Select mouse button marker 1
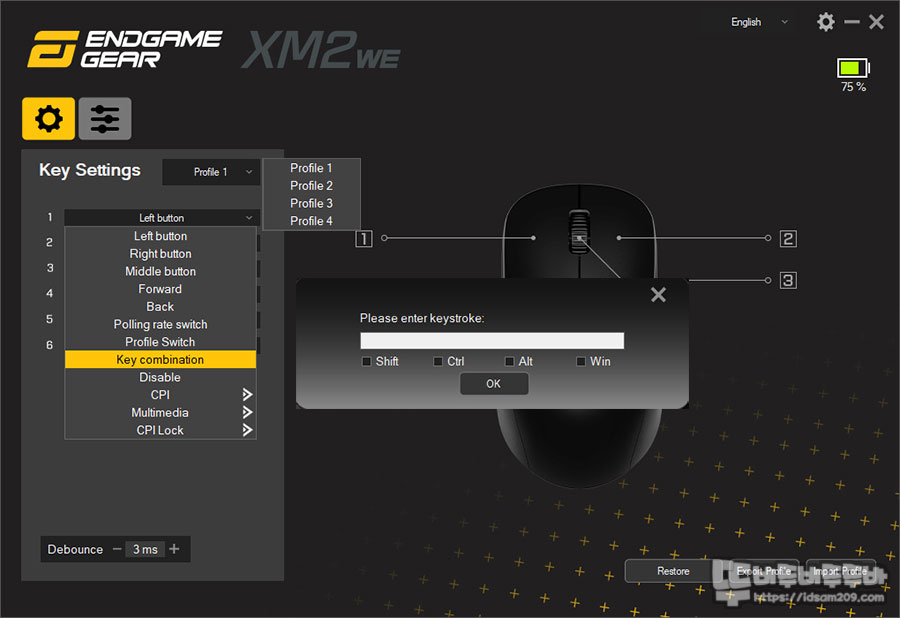 coord(364,239)
